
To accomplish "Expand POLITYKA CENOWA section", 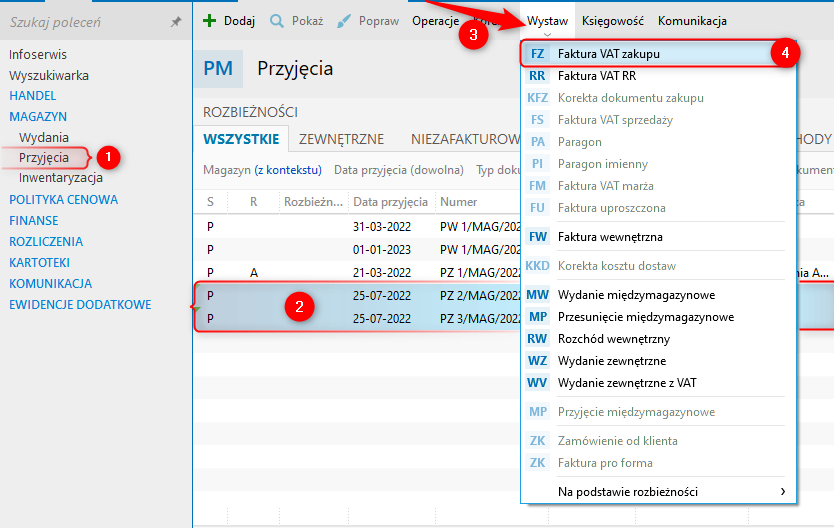I will tap(63, 200).
